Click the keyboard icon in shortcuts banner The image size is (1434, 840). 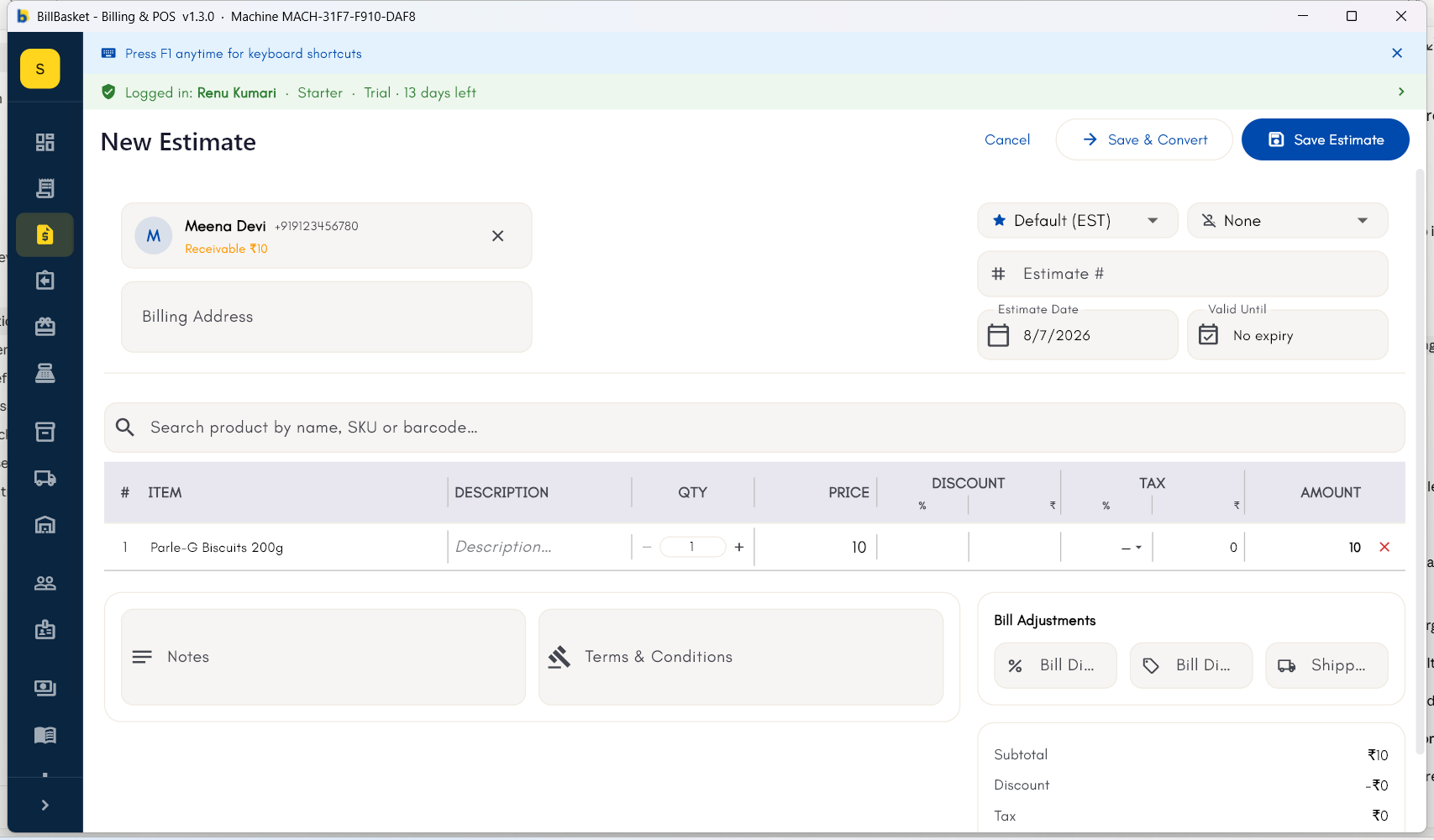[x=108, y=53]
